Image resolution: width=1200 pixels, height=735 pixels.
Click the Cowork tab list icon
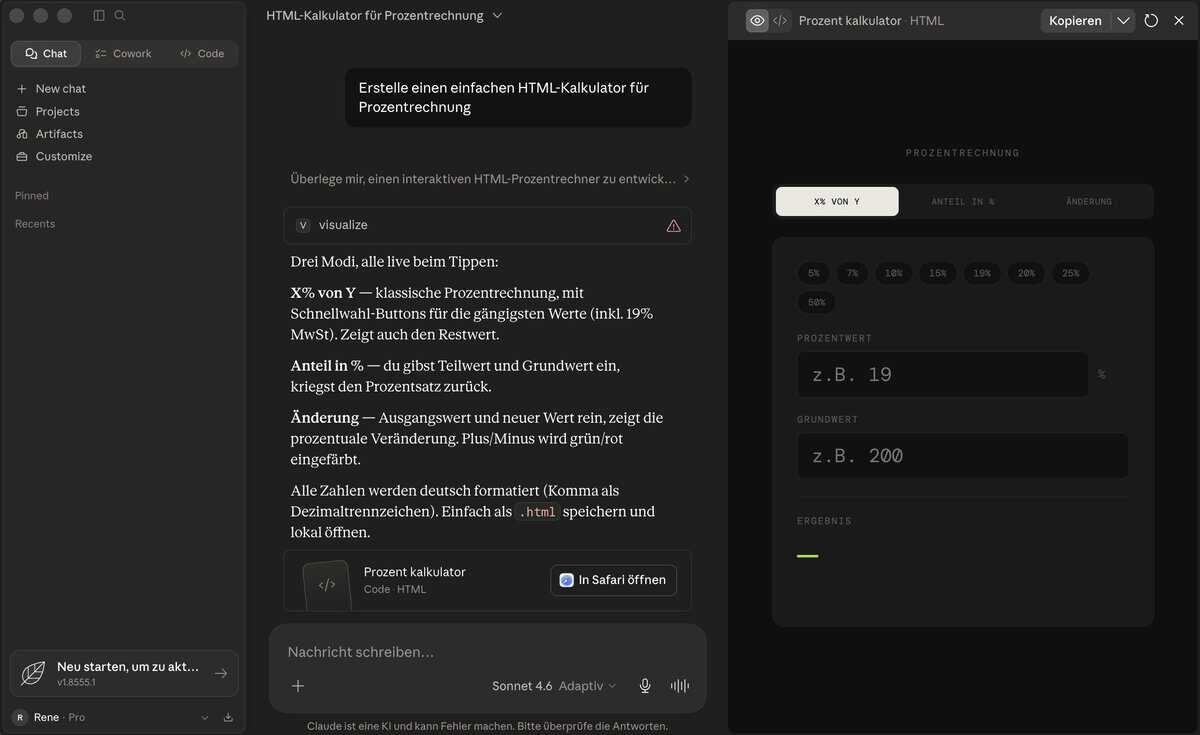pos(101,54)
